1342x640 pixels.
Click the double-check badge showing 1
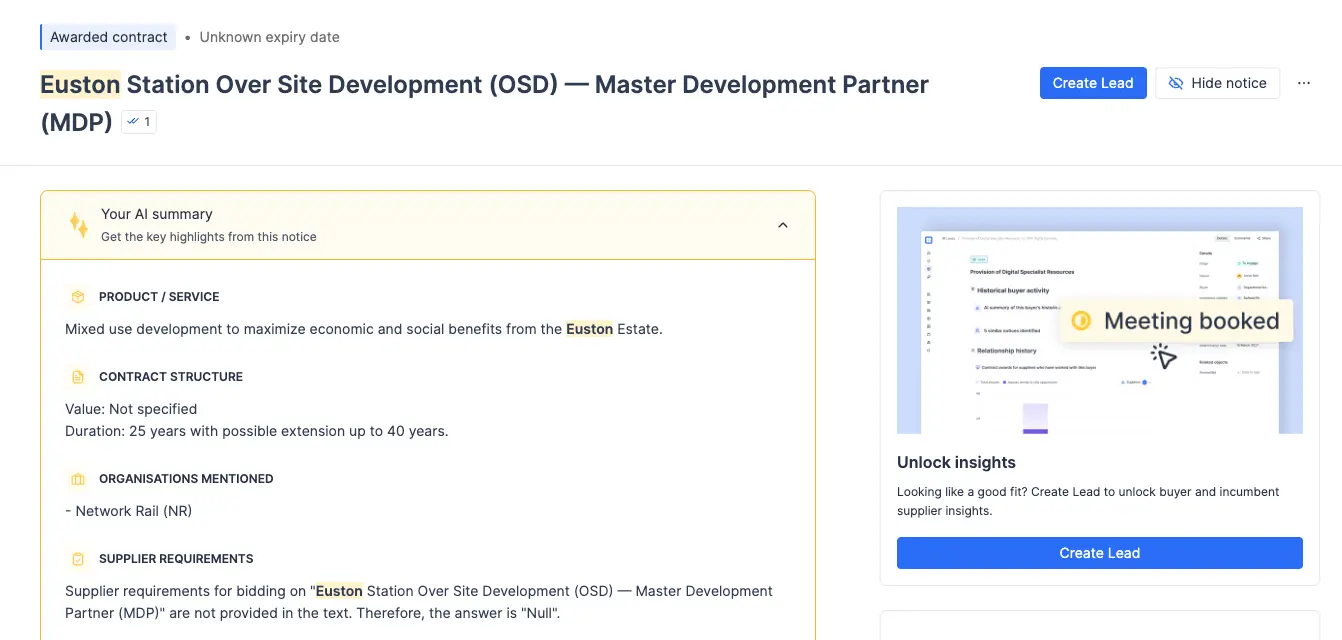pos(139,122)
